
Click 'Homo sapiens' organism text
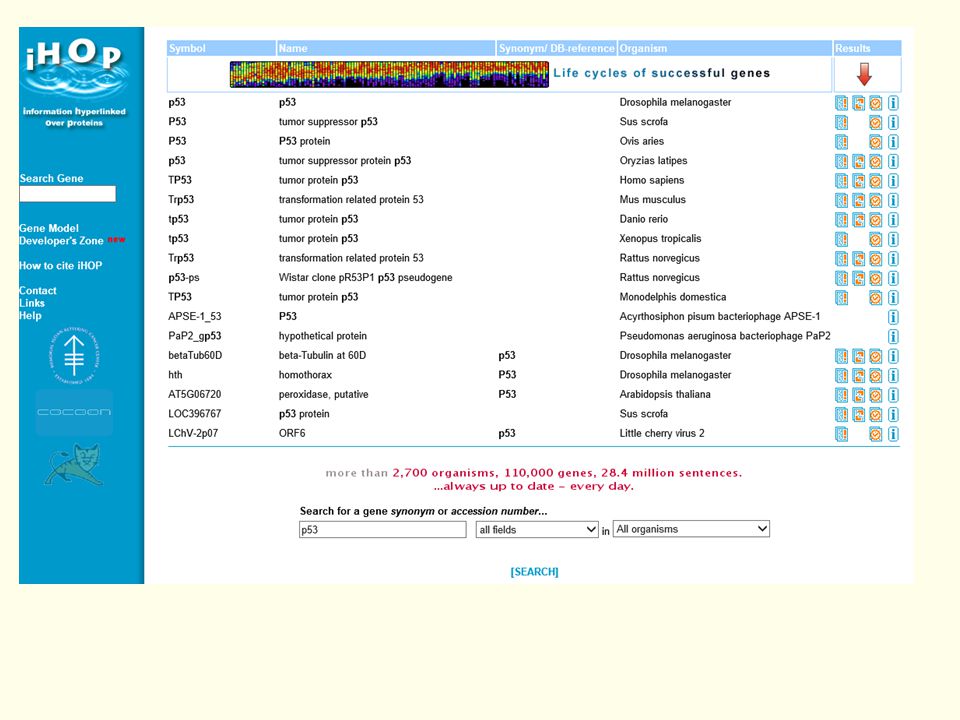coord(651,180)
